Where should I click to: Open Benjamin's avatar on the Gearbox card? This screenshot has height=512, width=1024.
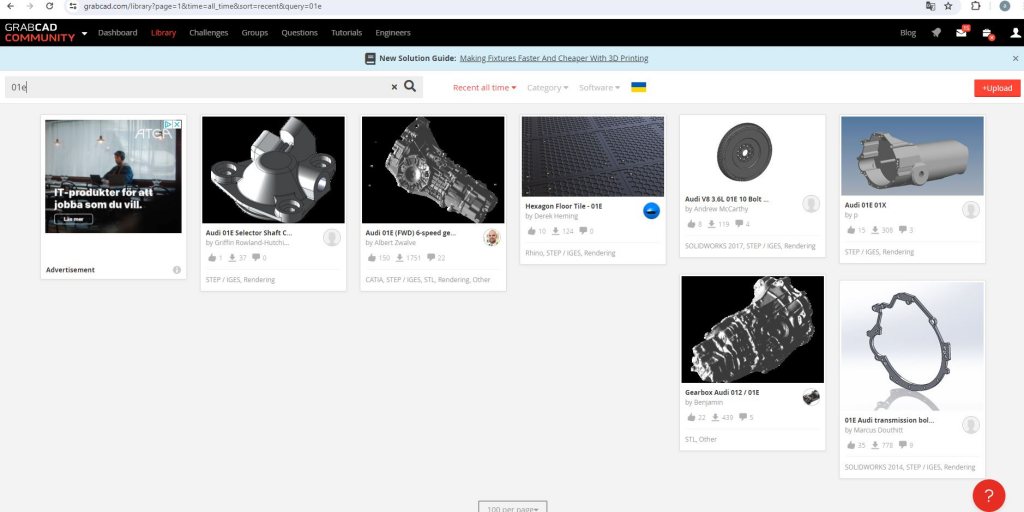pos(811,397)
